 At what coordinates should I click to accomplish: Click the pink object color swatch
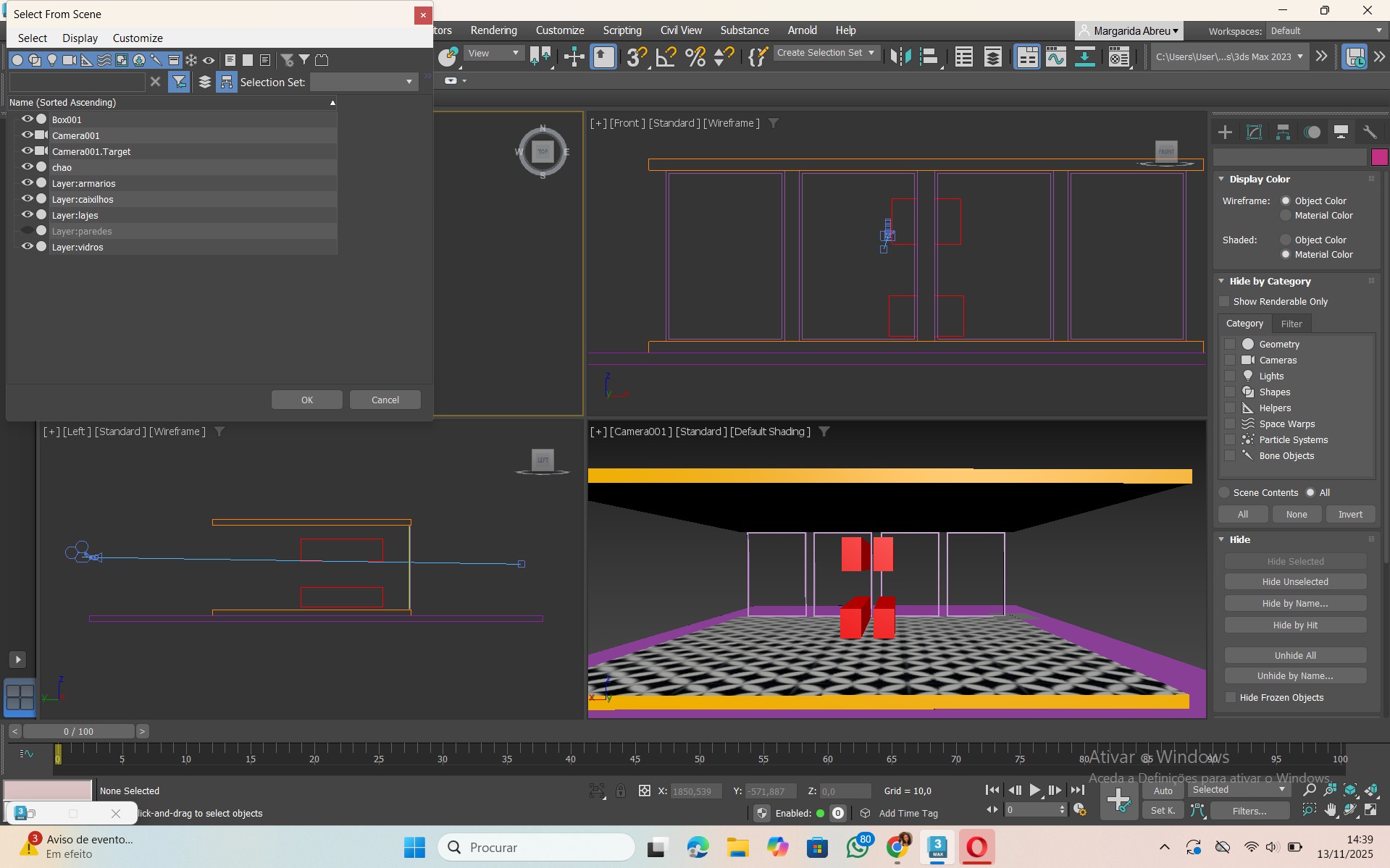(1379, 157)
